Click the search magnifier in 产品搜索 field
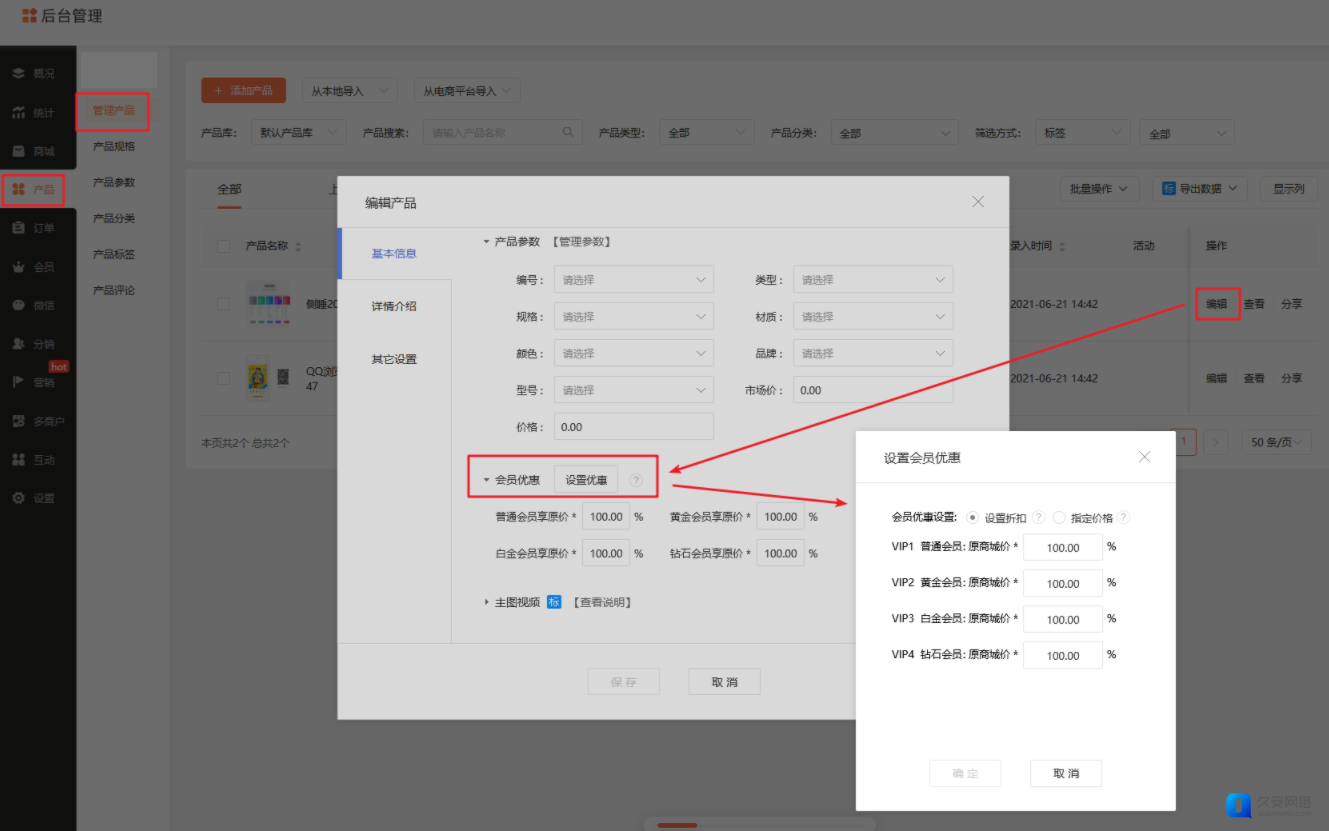 tap(568, 132)
